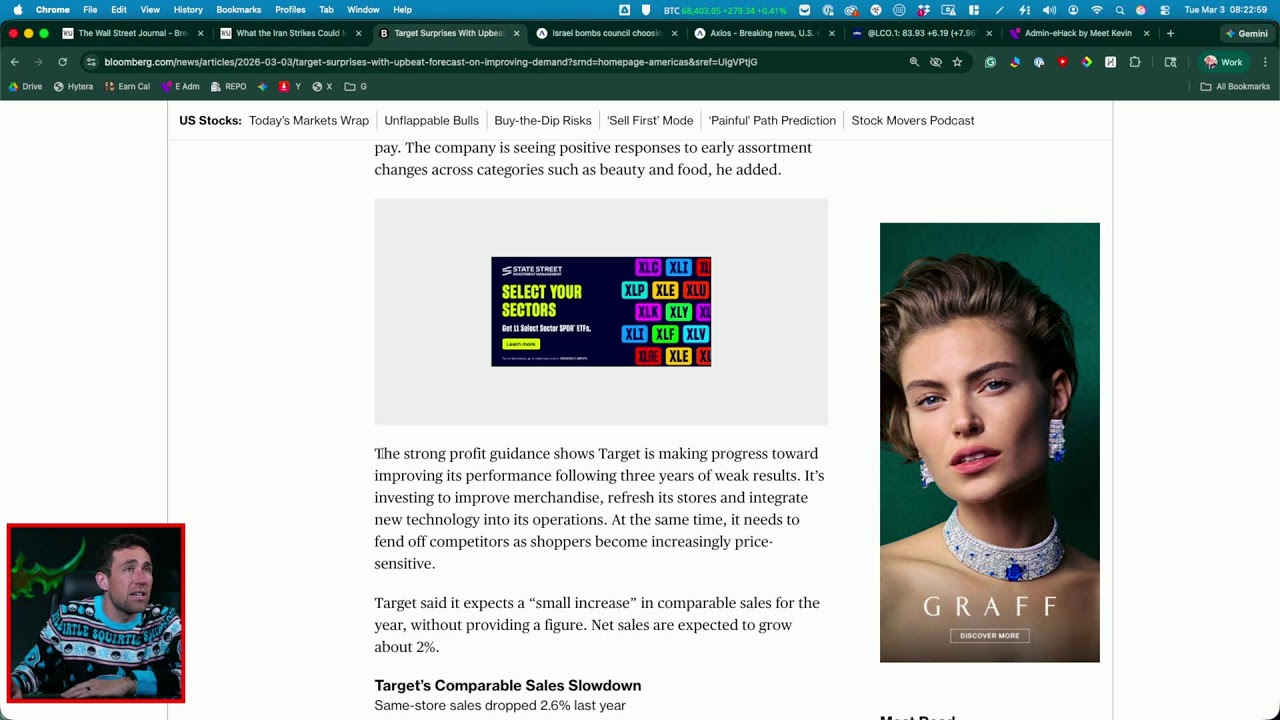Open the File menu
This screenshot has height=720, width=1280.
click(90, 10)
